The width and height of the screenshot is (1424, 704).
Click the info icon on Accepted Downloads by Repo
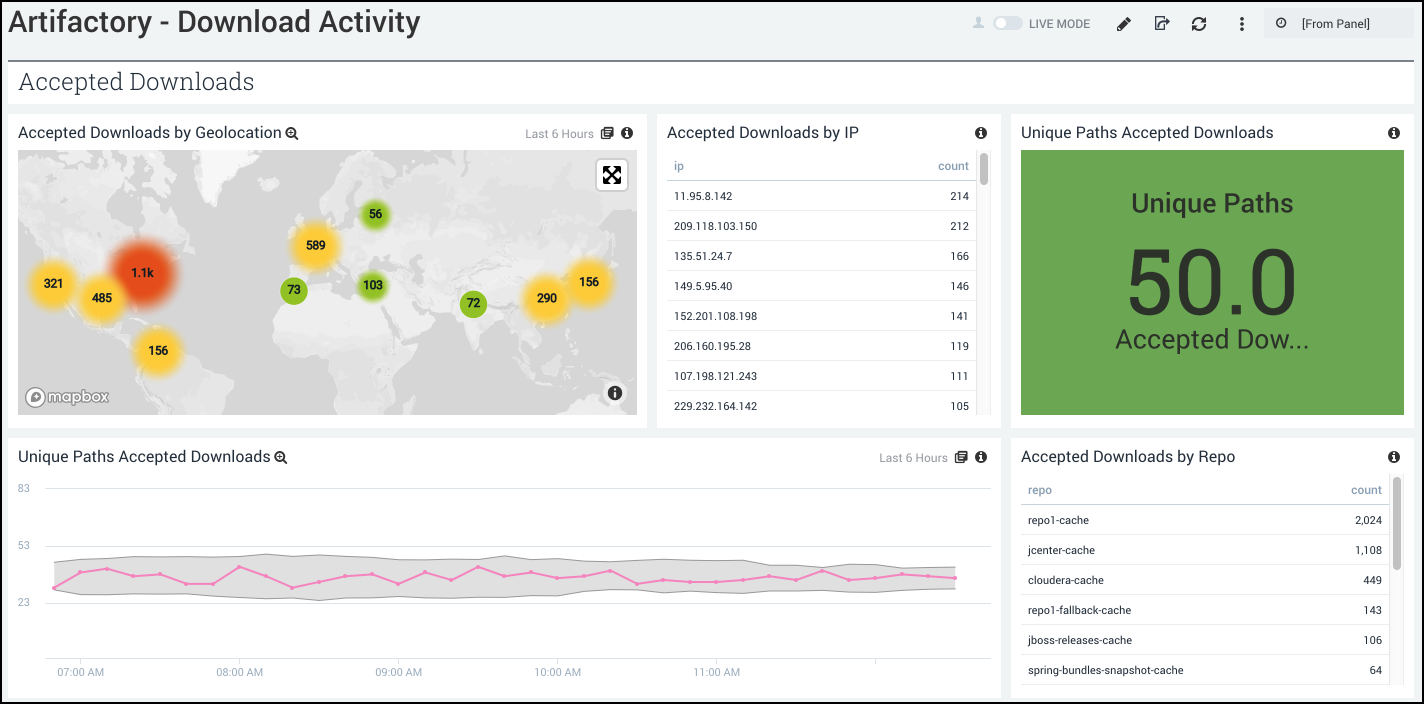[1394, 457]
